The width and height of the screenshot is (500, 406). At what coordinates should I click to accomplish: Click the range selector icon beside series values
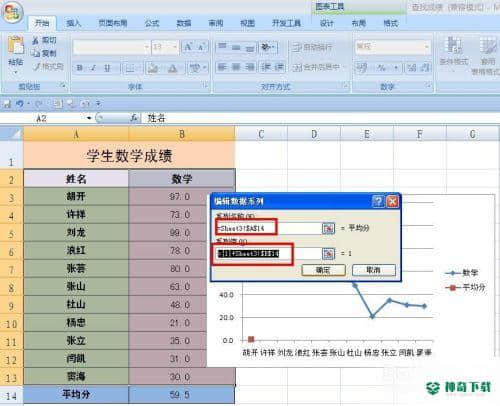(x=328, y=254)
